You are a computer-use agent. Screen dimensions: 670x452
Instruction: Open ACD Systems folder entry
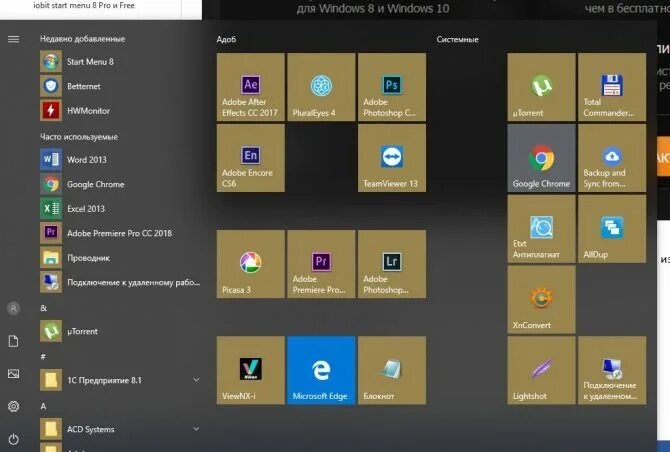coord(120,429)
